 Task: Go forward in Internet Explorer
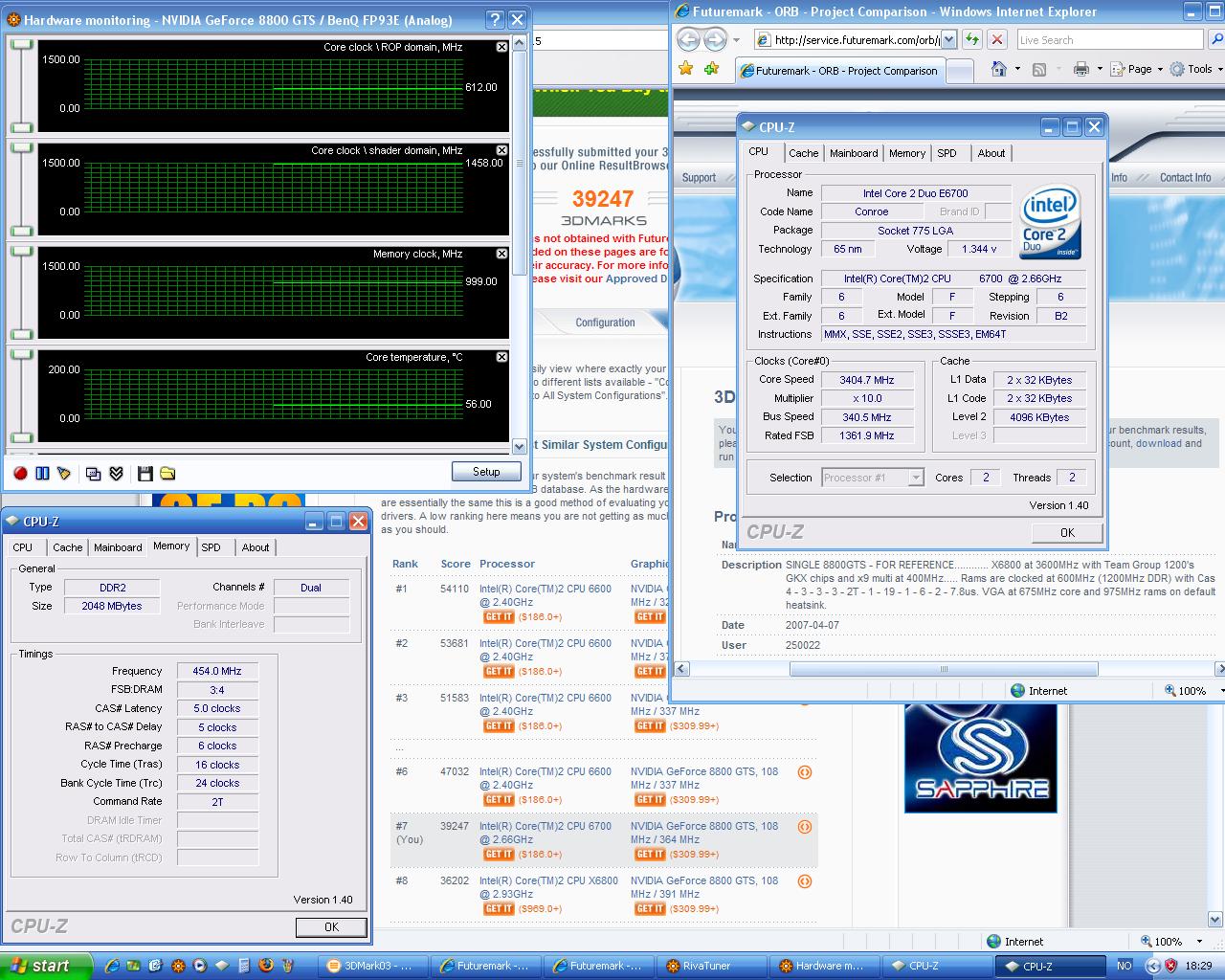coord(715,40)
